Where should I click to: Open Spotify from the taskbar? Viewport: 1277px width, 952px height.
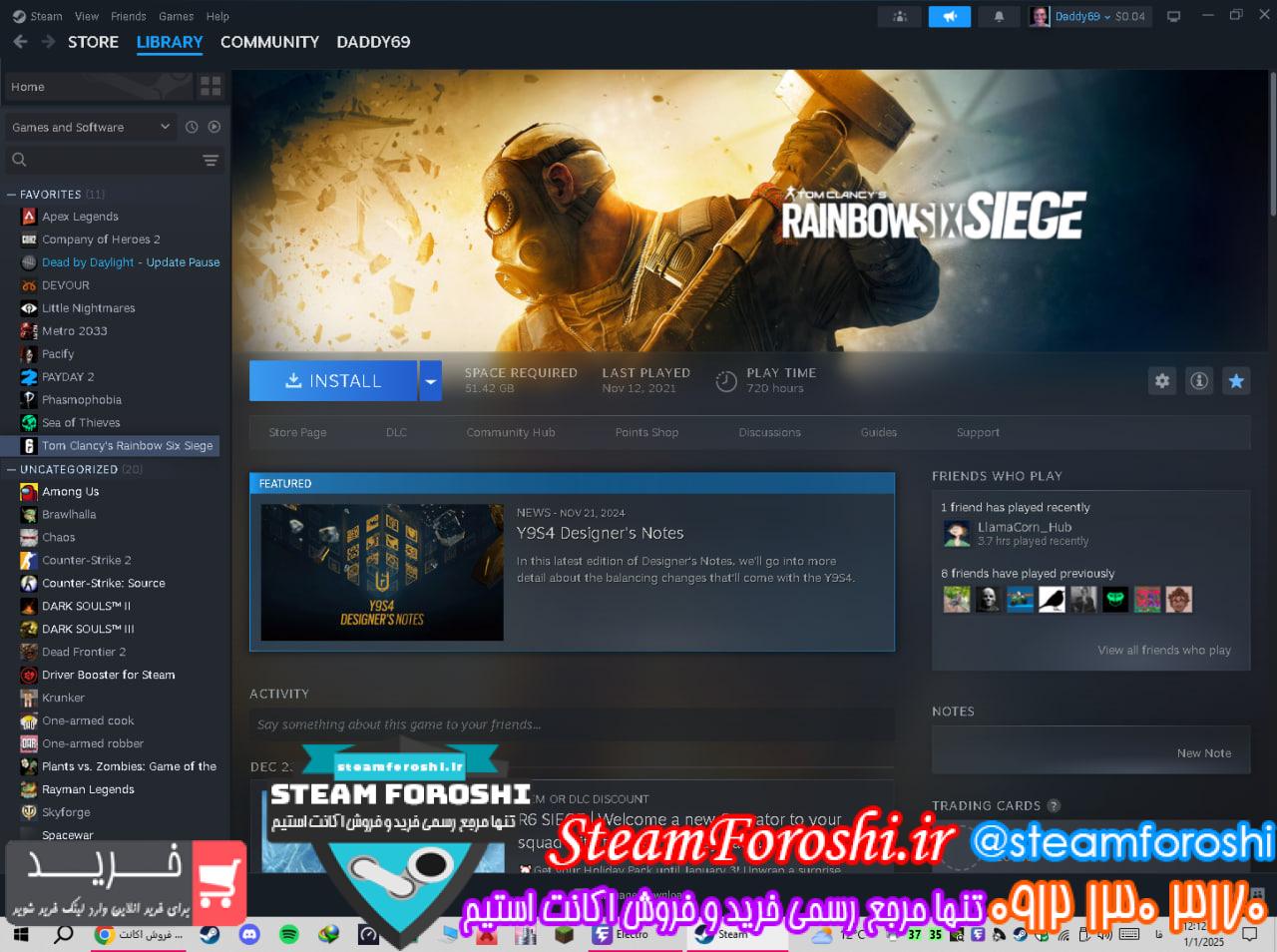click(289, 935)
